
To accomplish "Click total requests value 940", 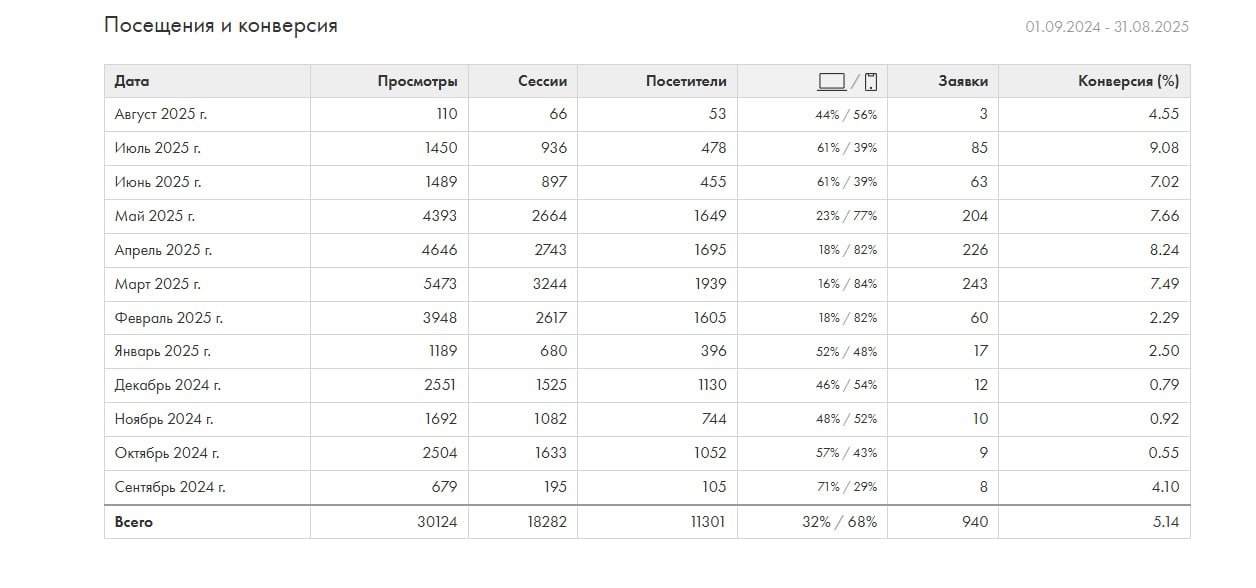I will tap(973, 522).
